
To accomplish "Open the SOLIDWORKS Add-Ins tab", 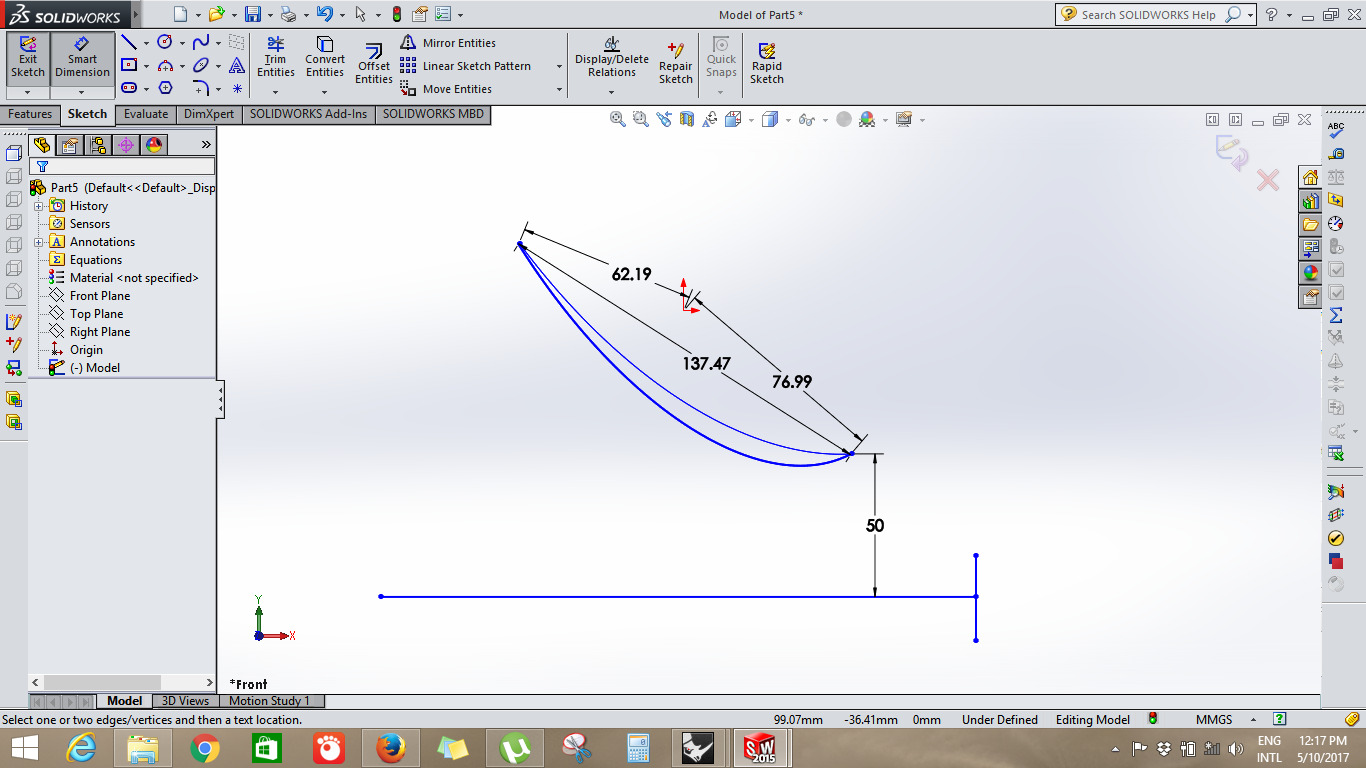I will pyautogui.click(x=309, y=114).
